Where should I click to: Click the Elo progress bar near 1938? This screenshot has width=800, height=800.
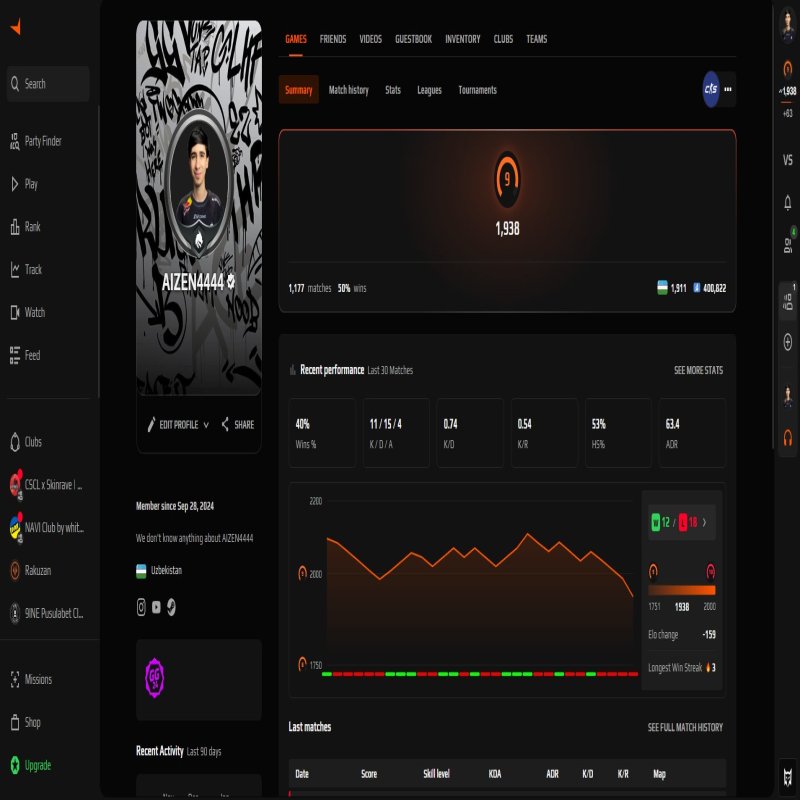click(681, 587)
